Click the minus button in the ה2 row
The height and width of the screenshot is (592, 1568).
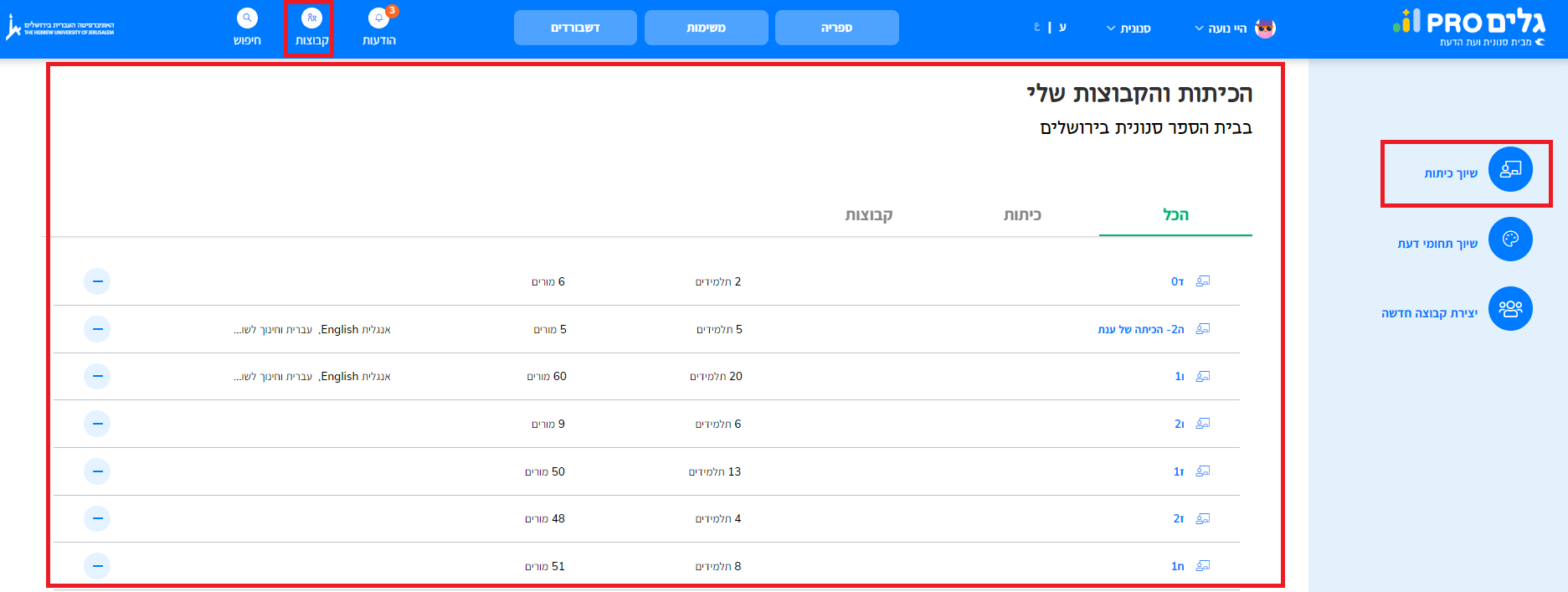97,329
